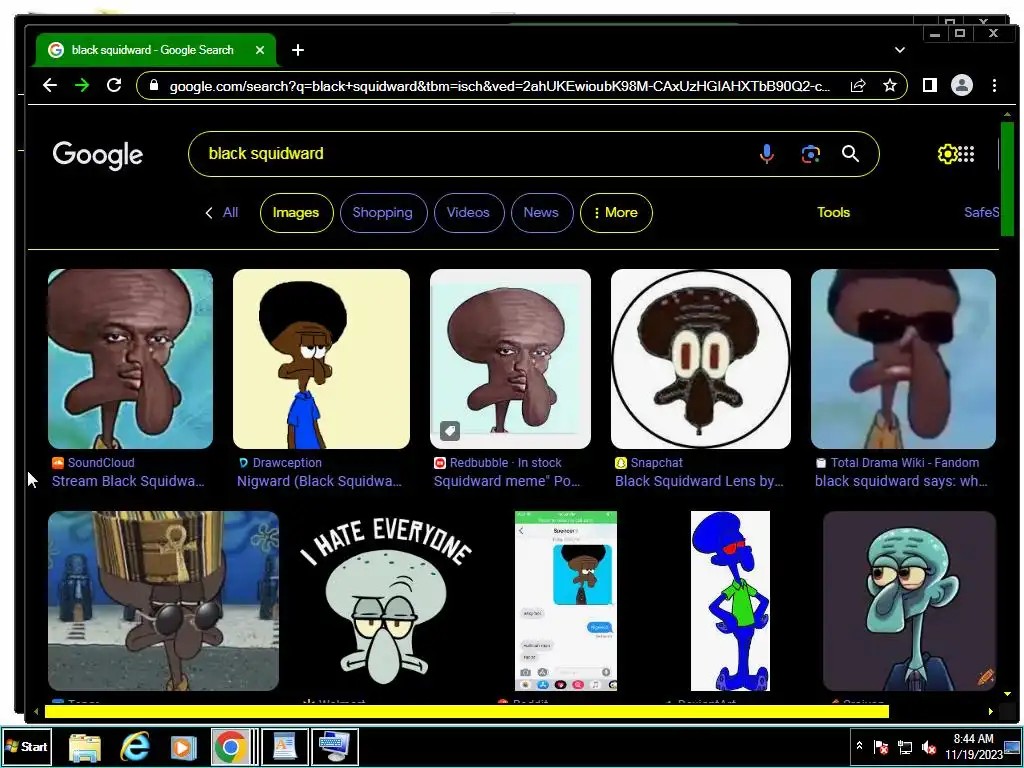The width and height of the screenshot is (1024, 768).
Task: Start voice search with microphone
Action: [767, 154]
